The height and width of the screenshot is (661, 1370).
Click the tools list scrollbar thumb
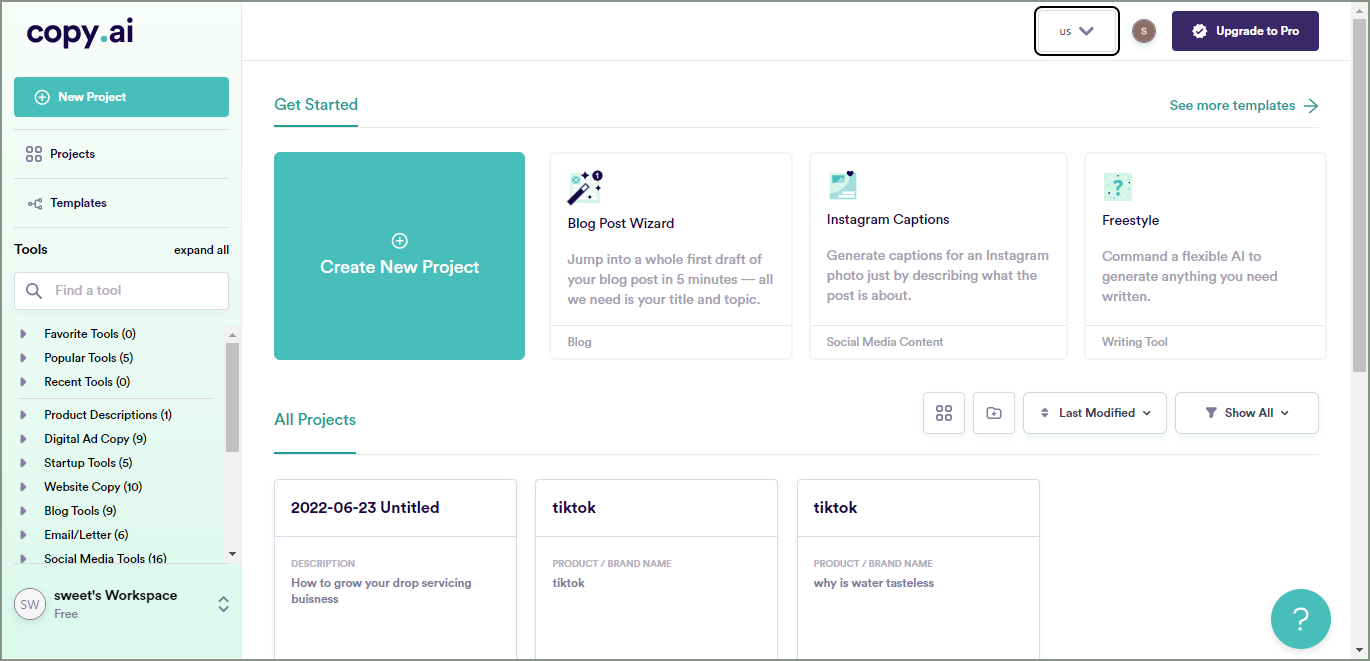click(x=232, y=397)
